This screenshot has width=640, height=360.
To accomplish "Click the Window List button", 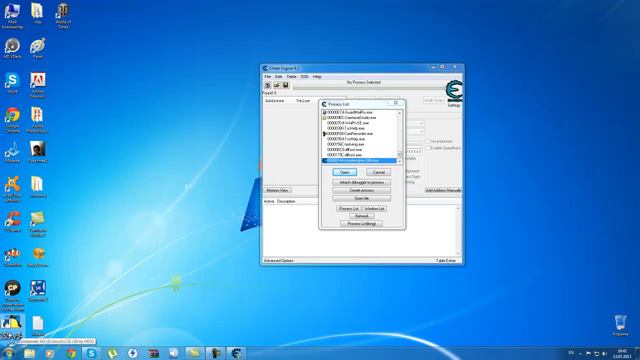I will pos(374,209).
